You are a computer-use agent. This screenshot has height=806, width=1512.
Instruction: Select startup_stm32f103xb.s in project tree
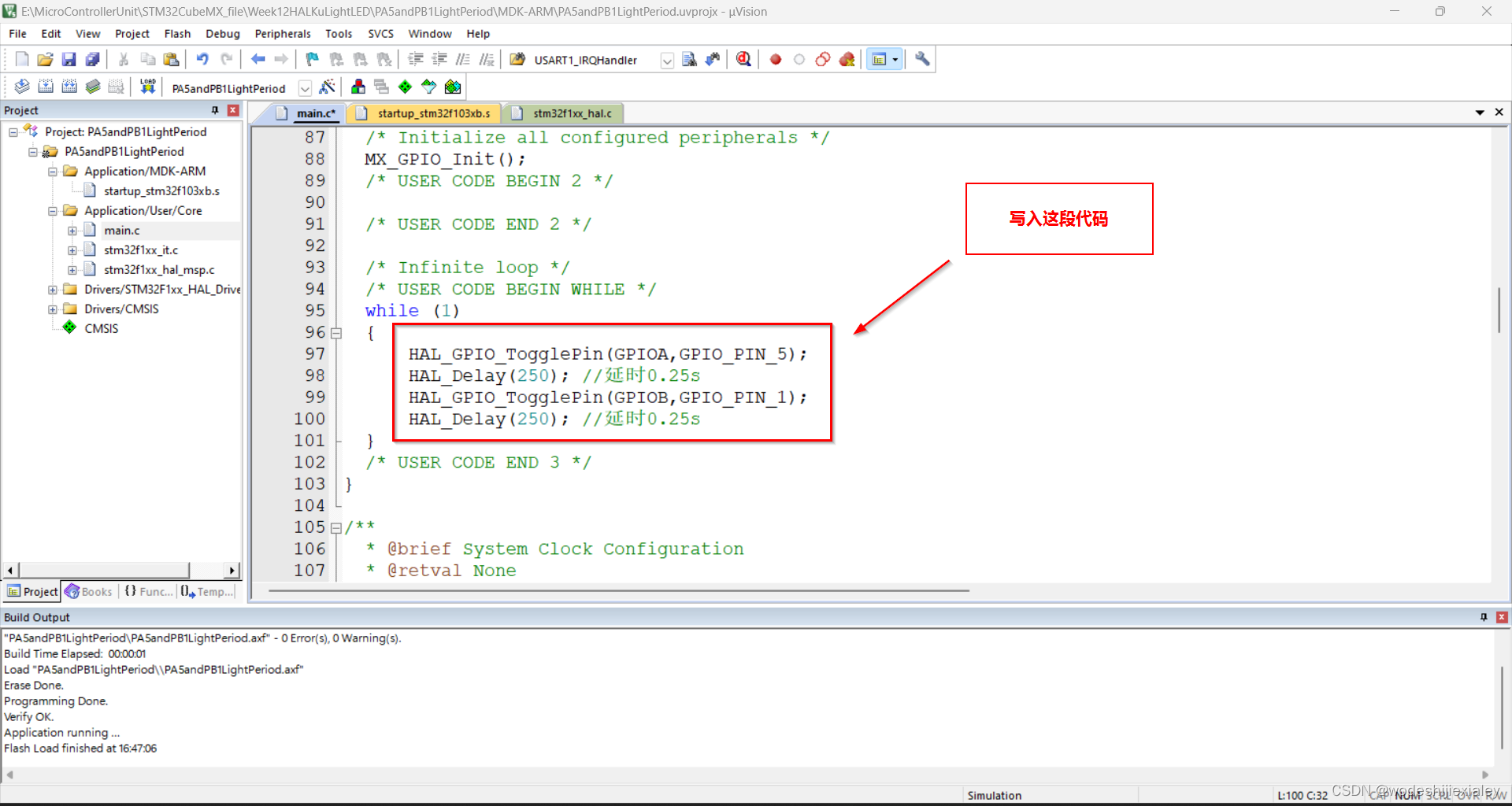click(x=161, y=191)
